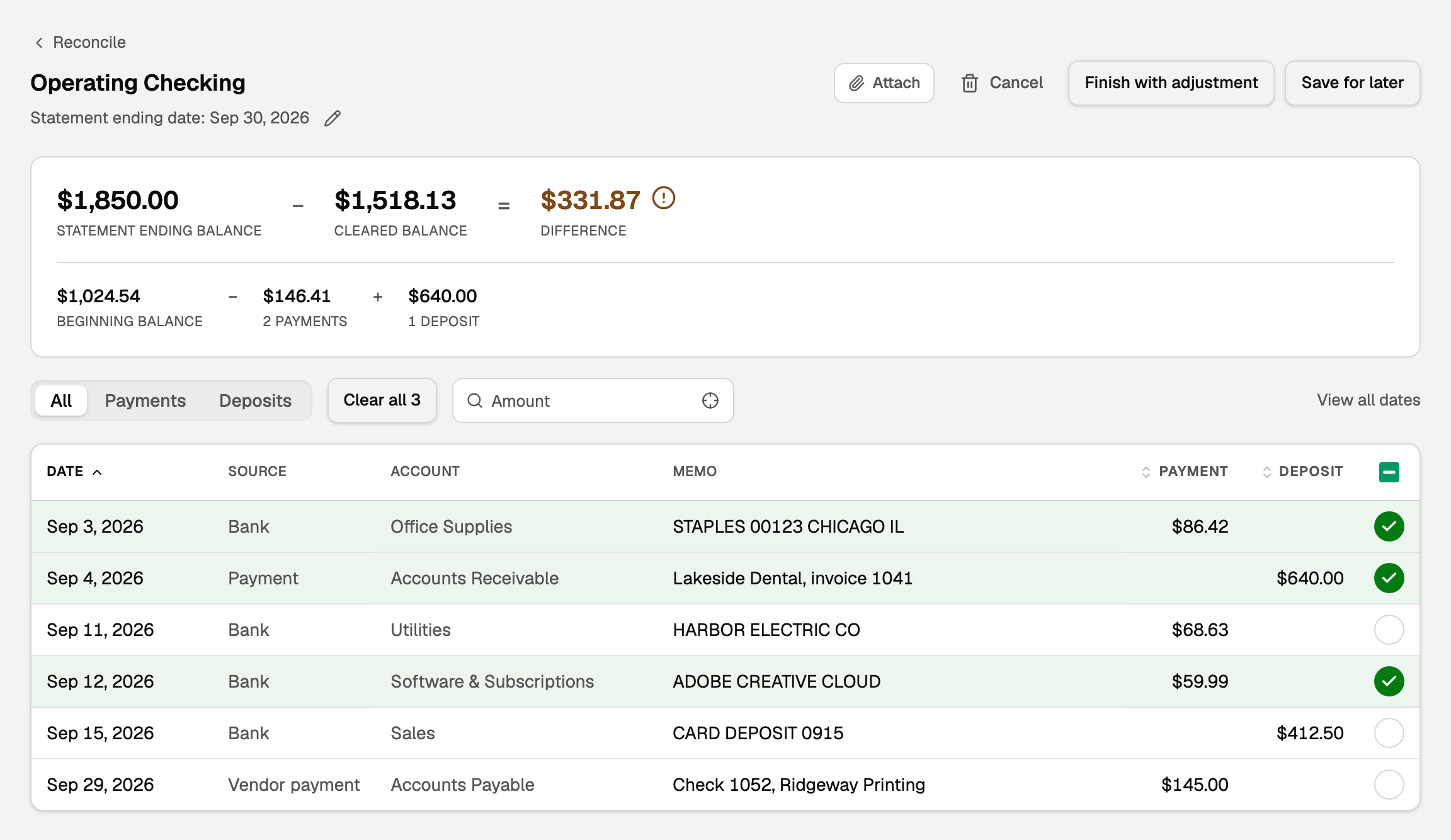The width and height of the screenshot is (1451, 840).
Task: Click the $1,850.00 statement ending balance
Action: 118,200
